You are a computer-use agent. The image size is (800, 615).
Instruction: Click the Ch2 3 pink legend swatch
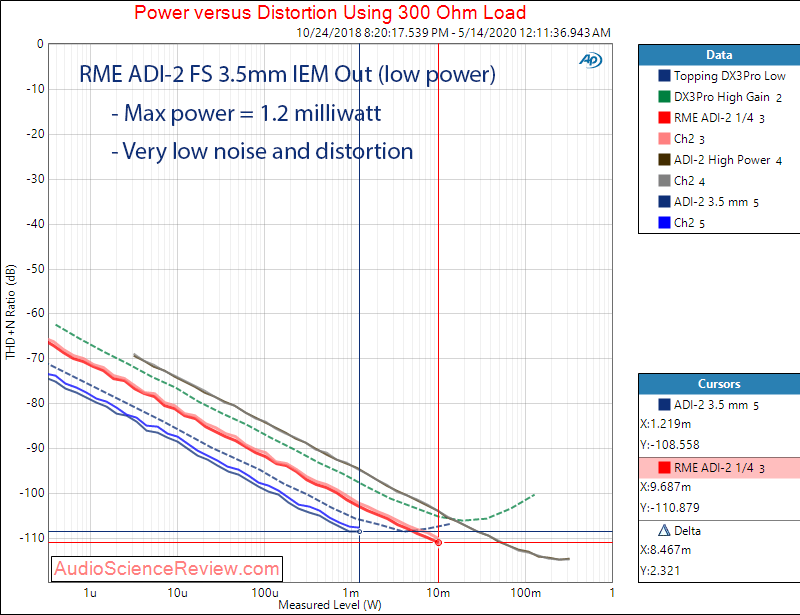[x=664, y=139]
